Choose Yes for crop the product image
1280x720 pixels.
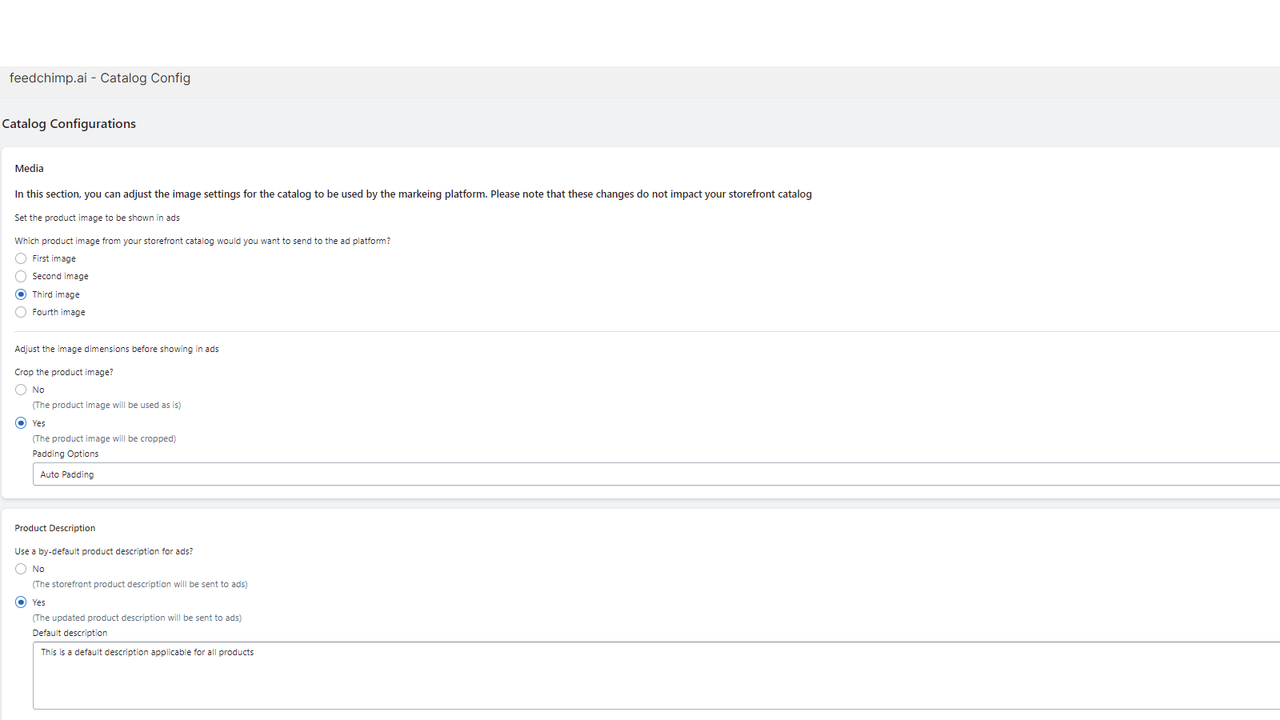(x=21, y=423)
